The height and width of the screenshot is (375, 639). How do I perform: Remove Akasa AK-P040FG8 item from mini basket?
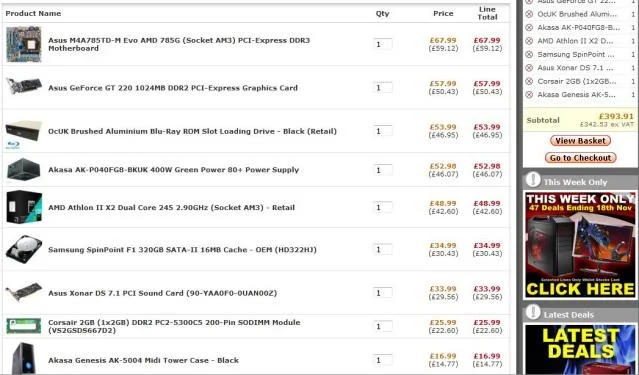(529, 28)
